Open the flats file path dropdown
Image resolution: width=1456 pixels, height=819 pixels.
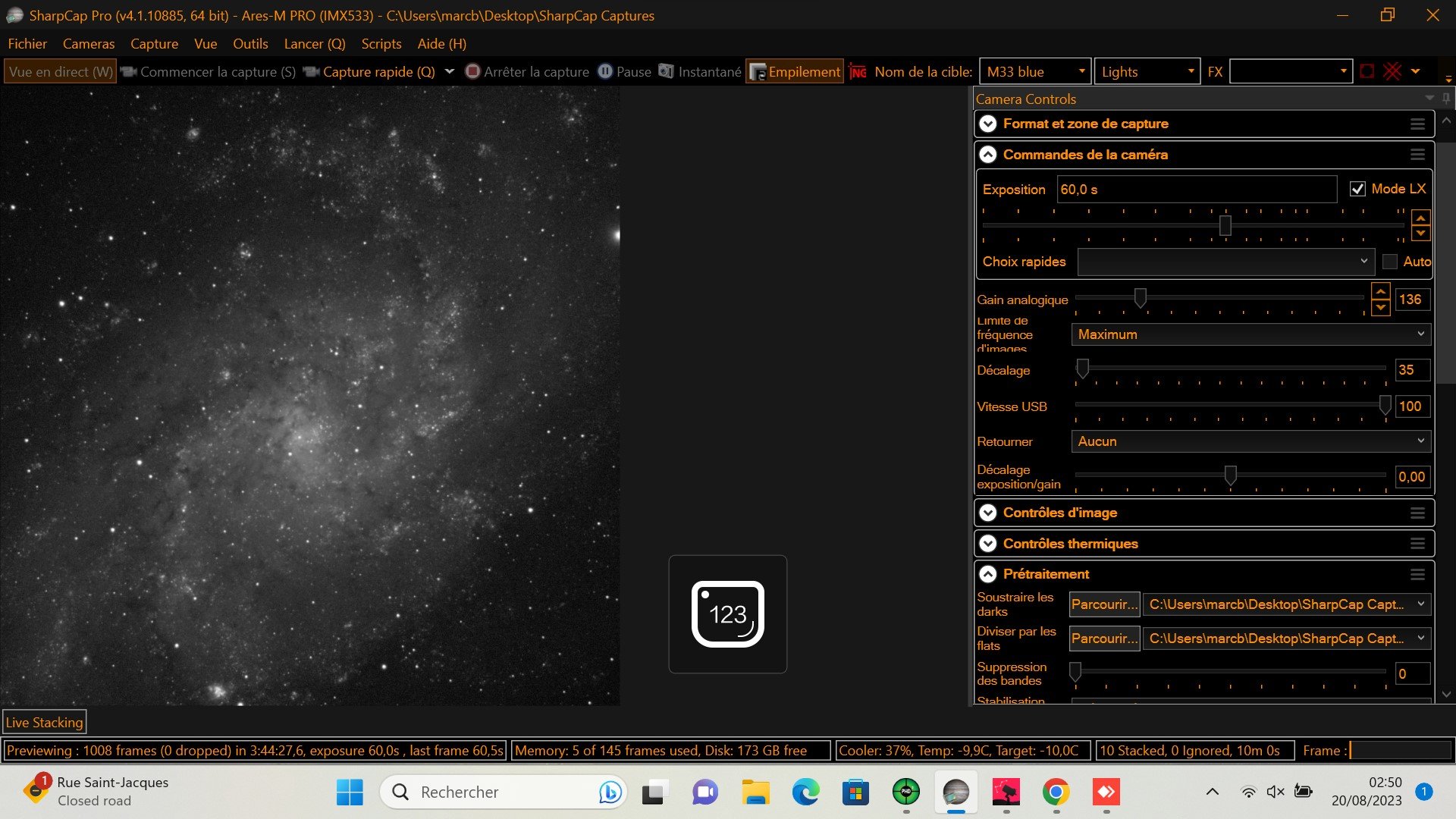tap(1287, 639)
